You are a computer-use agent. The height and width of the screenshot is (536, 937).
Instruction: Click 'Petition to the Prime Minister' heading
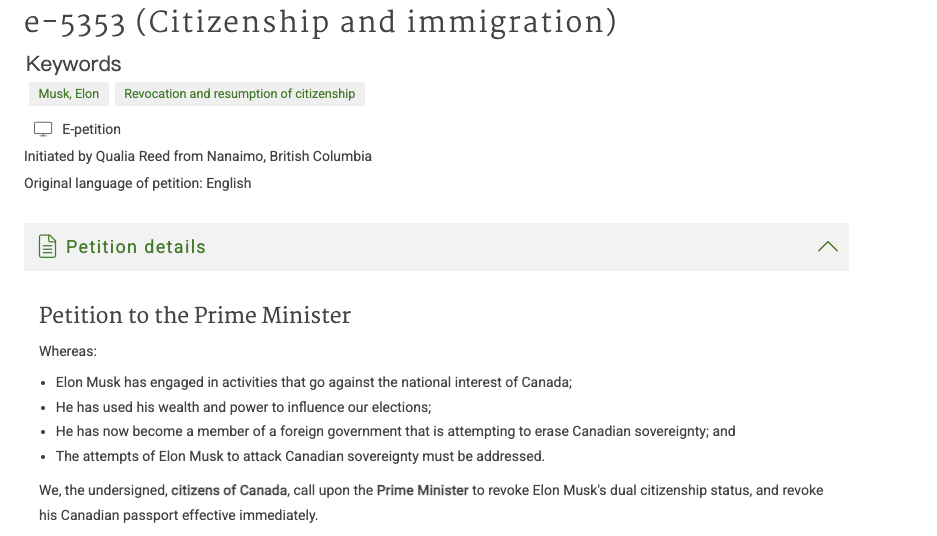click(195, 316)
